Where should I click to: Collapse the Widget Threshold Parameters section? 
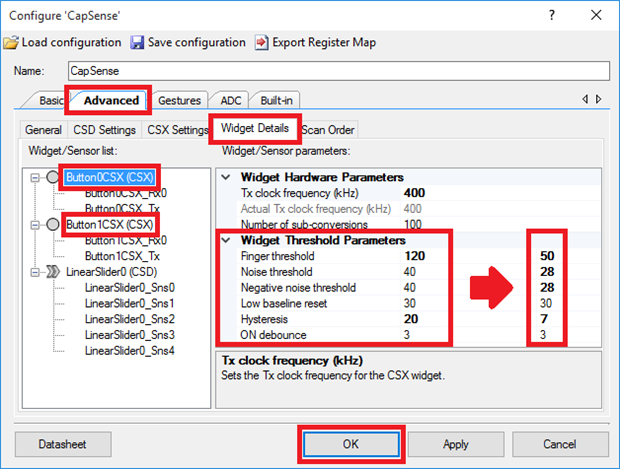click(226, 240)
